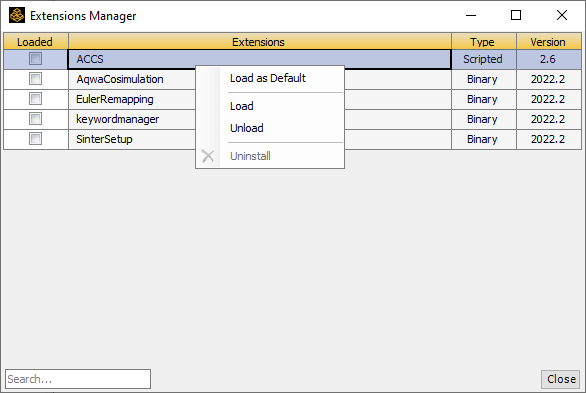Select the AqwaCosimulation extension name

tap(120, 79)
